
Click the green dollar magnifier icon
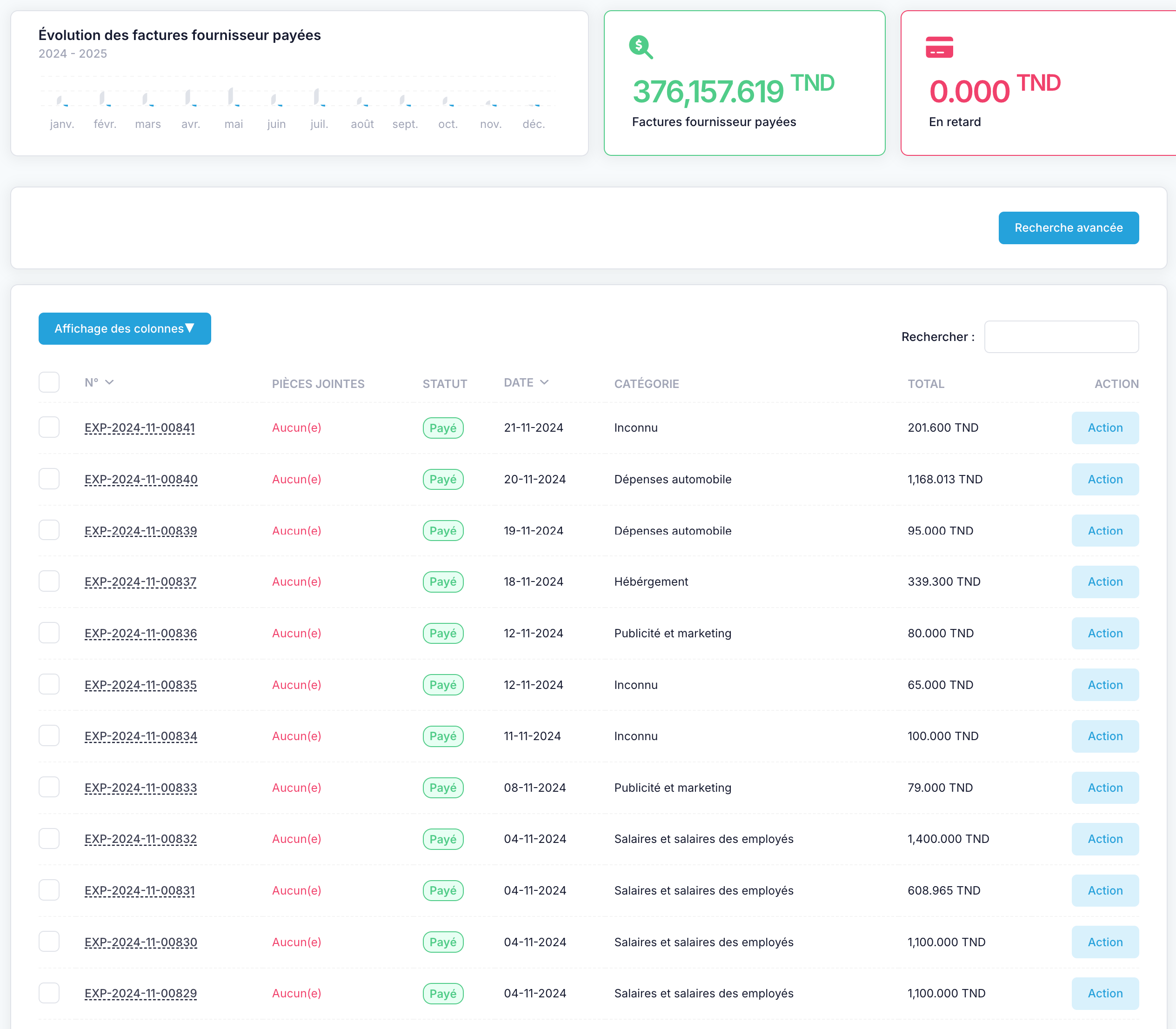(x=641, y=47)
